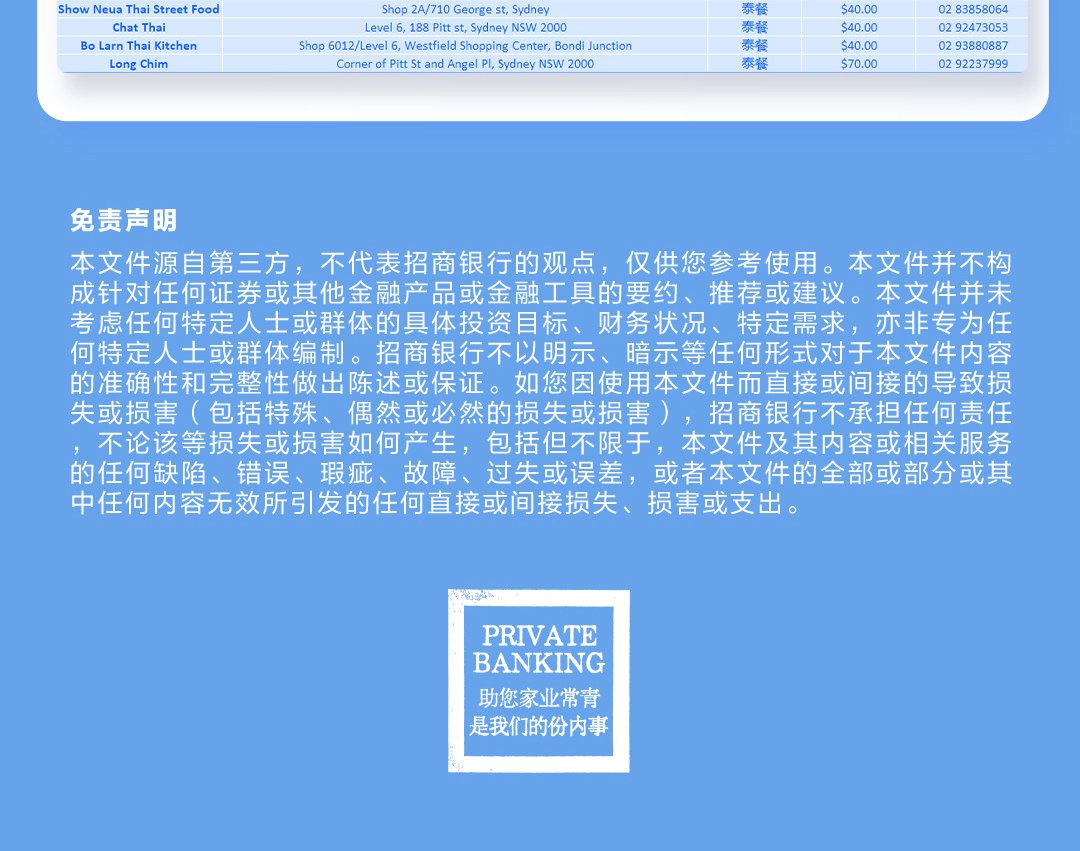Click the Long Chim restaurant name
1080x851 pixels.
click(139, 63)
